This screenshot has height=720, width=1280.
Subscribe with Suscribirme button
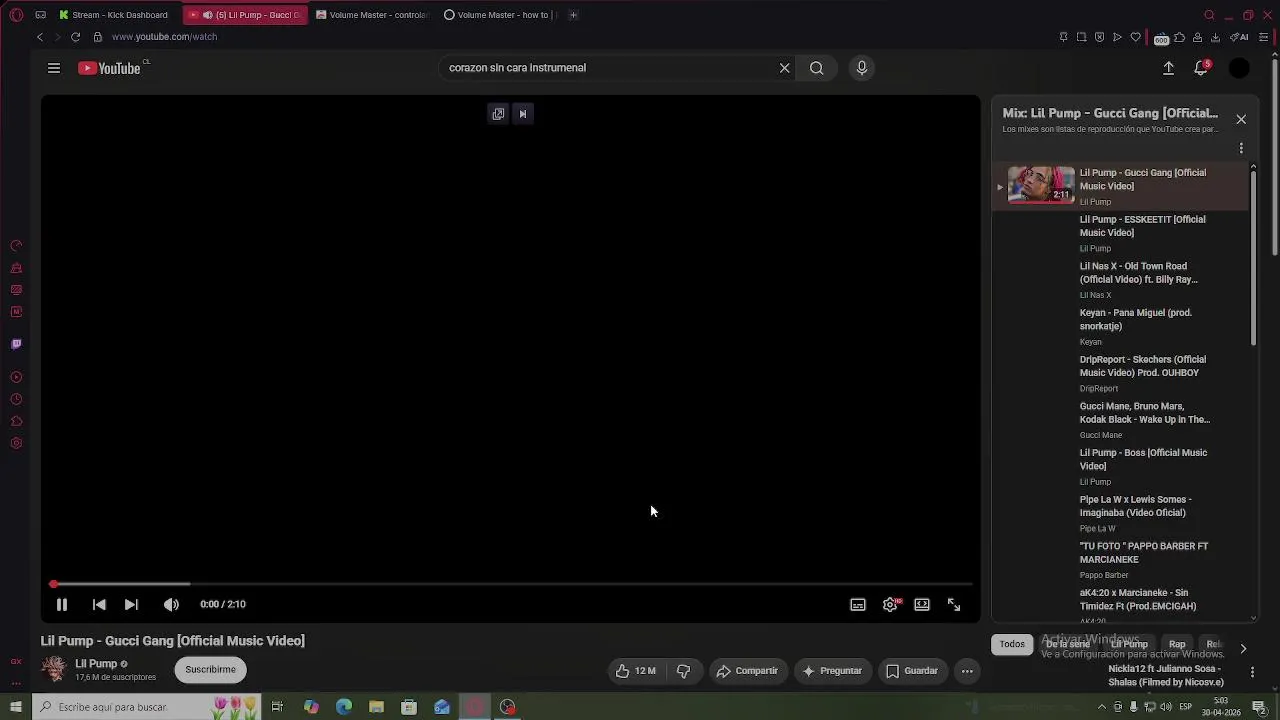pyautogui.click(x=210, y=670)
